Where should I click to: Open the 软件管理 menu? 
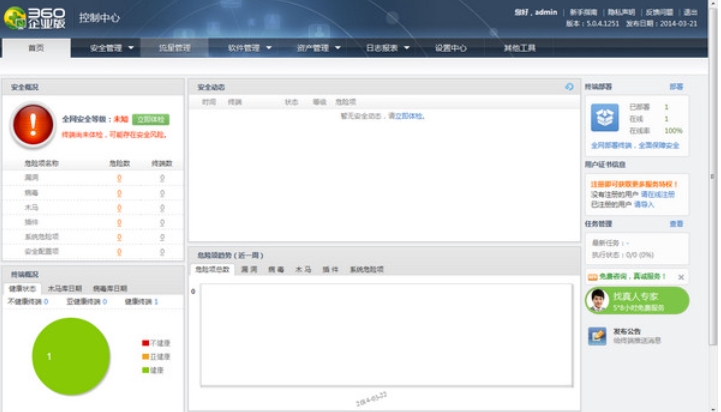(244, 48)
